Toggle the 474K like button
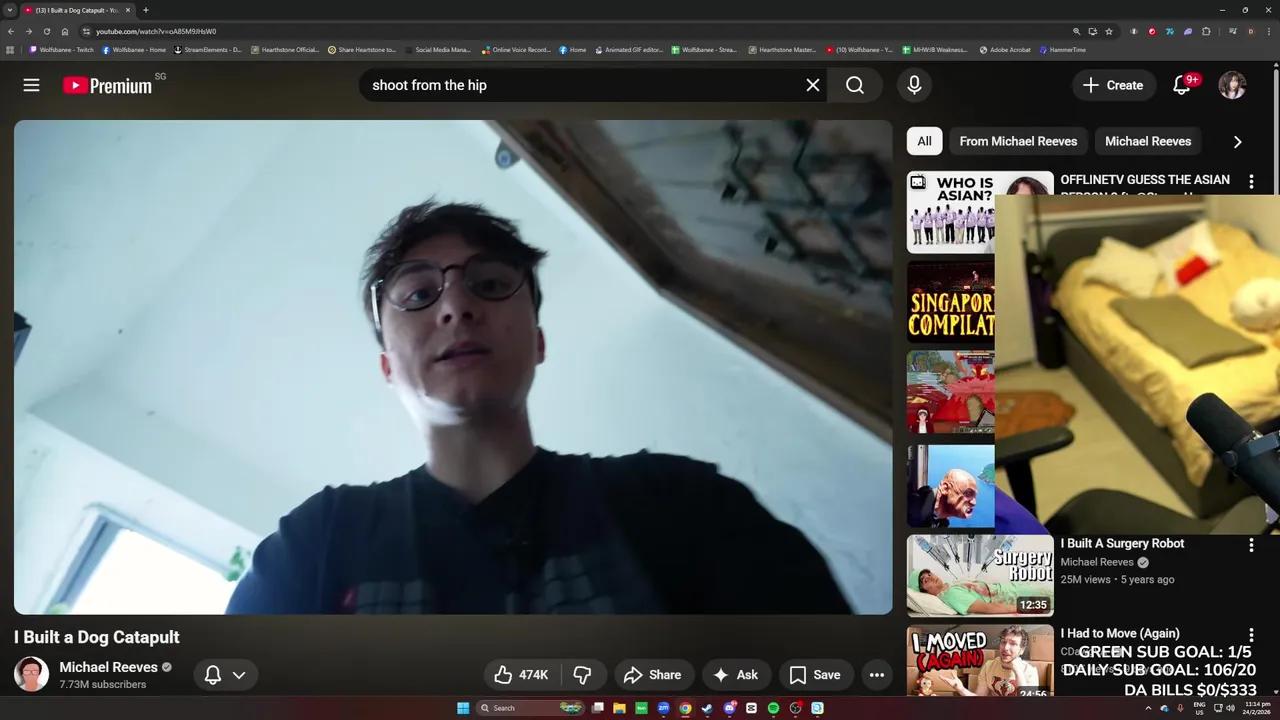Viewport: 1280px width, 720px height. tap(519, 674)
